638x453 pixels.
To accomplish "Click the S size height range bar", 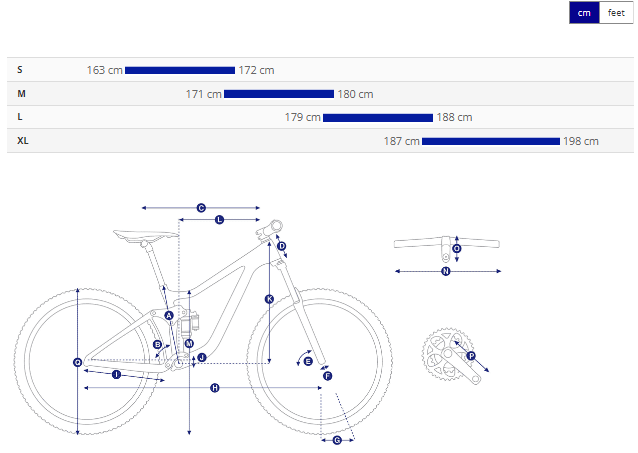I will click(x=180, y=70).
